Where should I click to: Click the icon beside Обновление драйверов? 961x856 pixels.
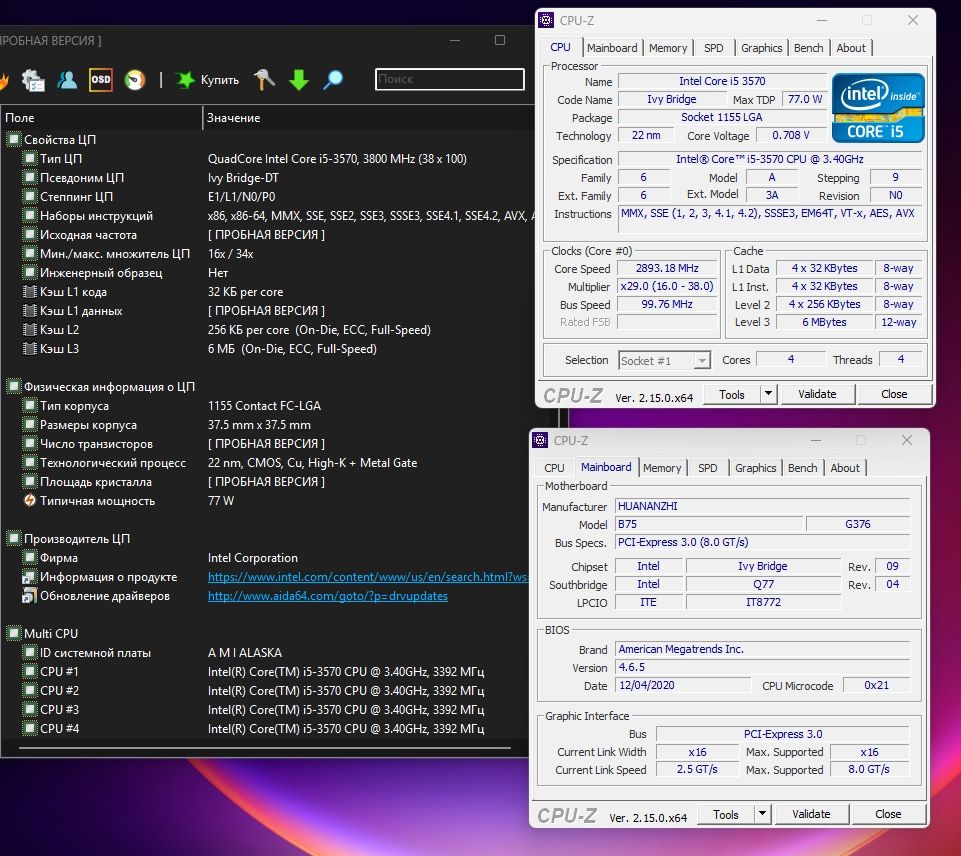click(29, 596)
